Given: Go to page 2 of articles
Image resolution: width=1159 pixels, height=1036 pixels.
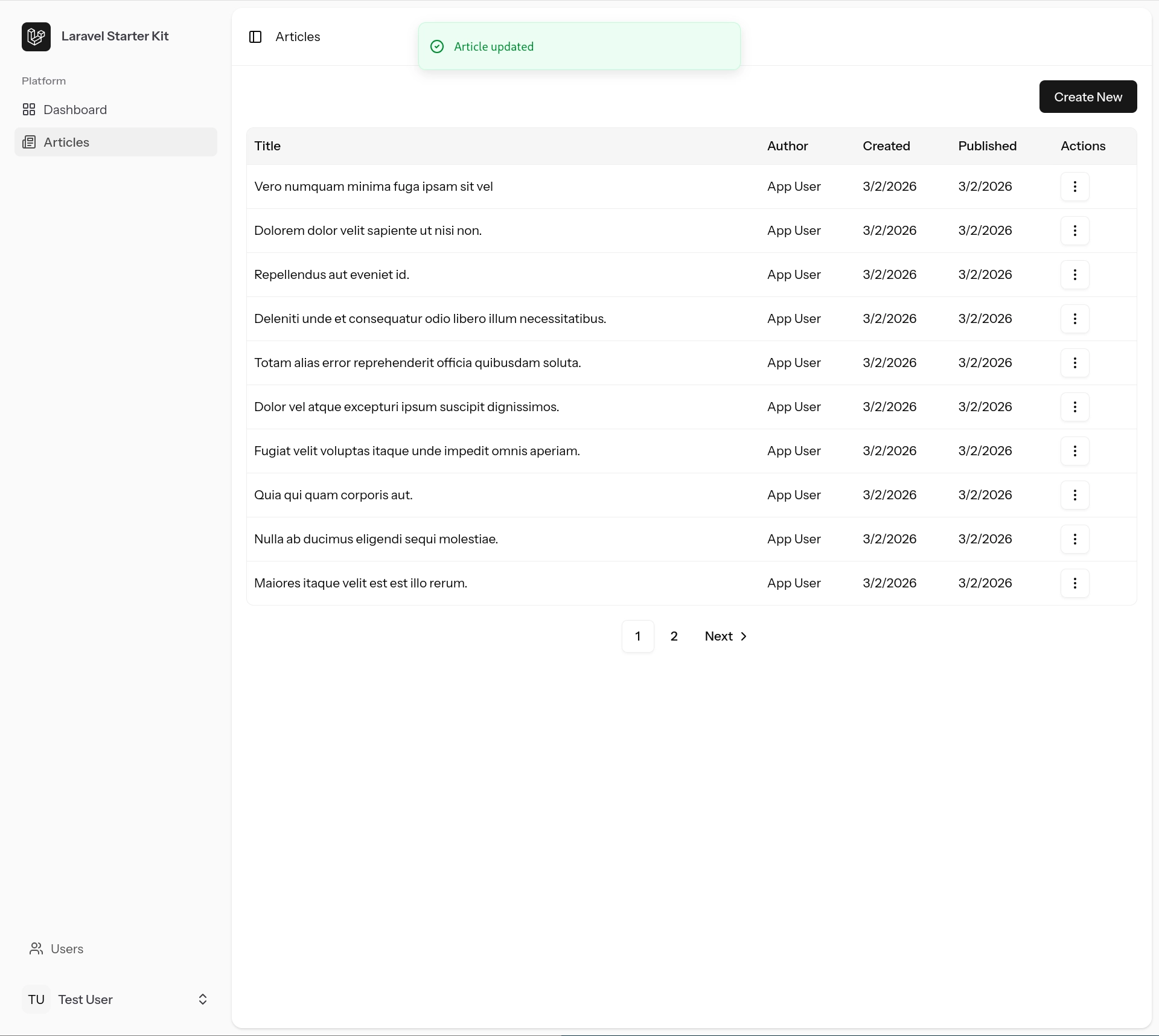Looking at the screenshot, I should click(x=674, y=636).
